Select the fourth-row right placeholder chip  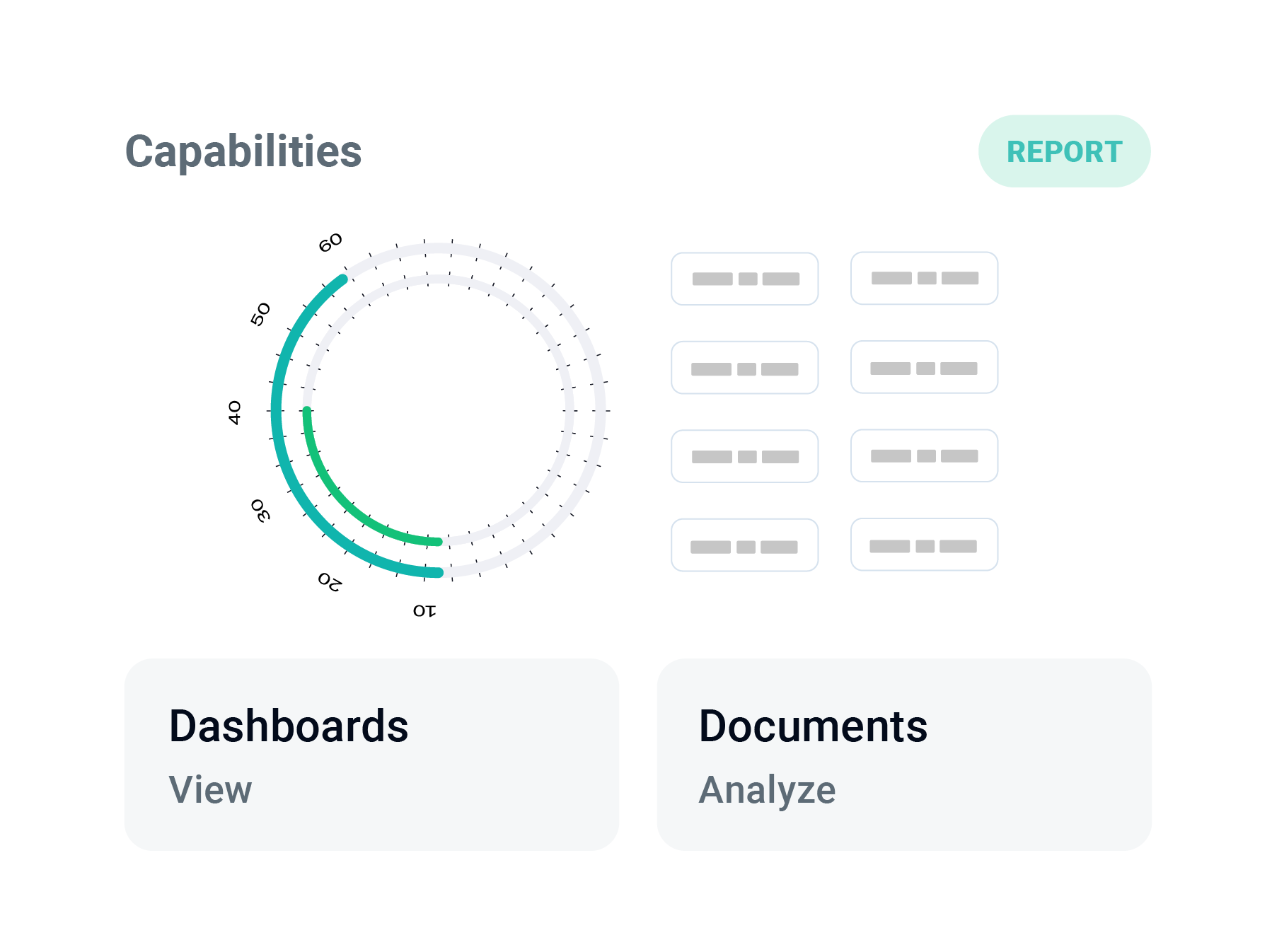click(924, 545)
